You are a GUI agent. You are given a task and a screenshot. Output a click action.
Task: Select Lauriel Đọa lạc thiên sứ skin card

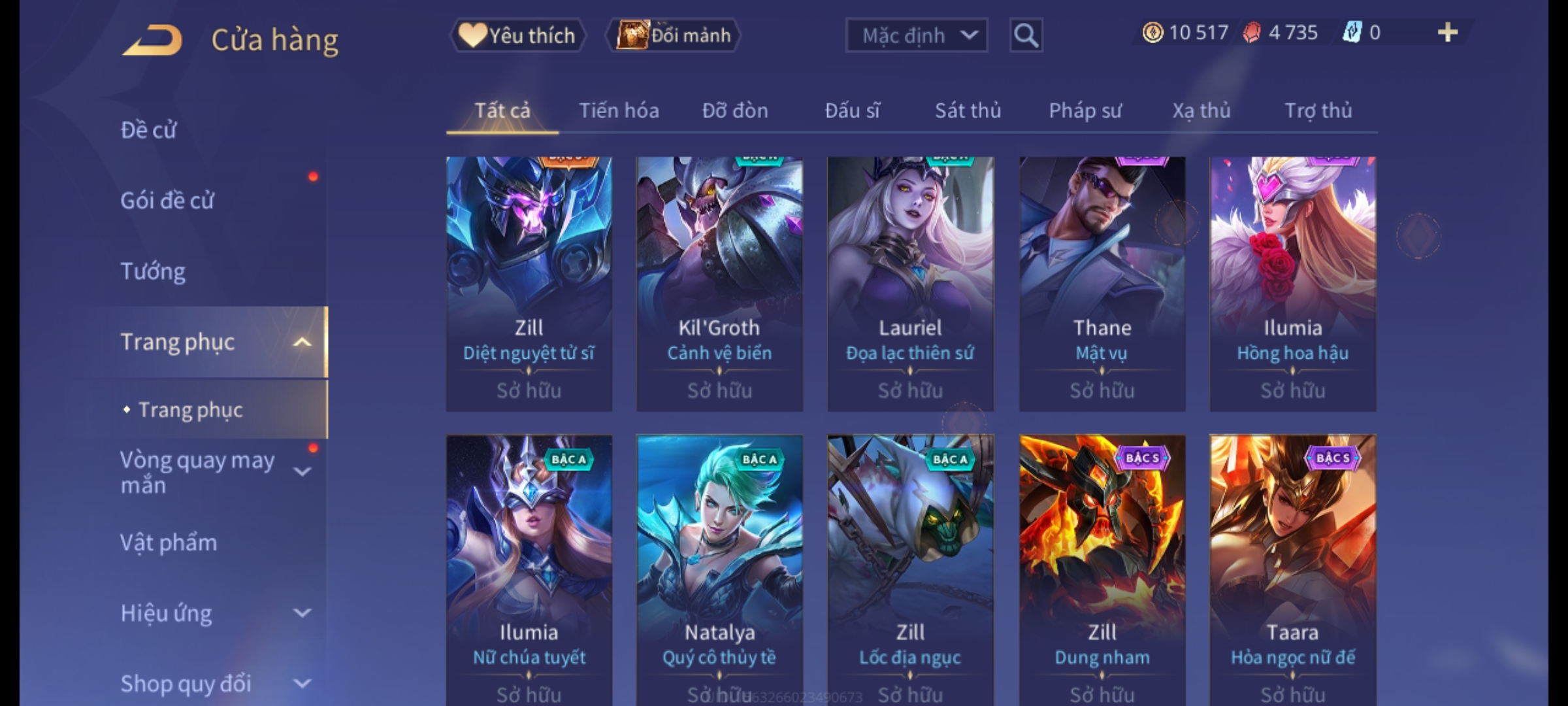pyautogui.click(x=910, y=284)
